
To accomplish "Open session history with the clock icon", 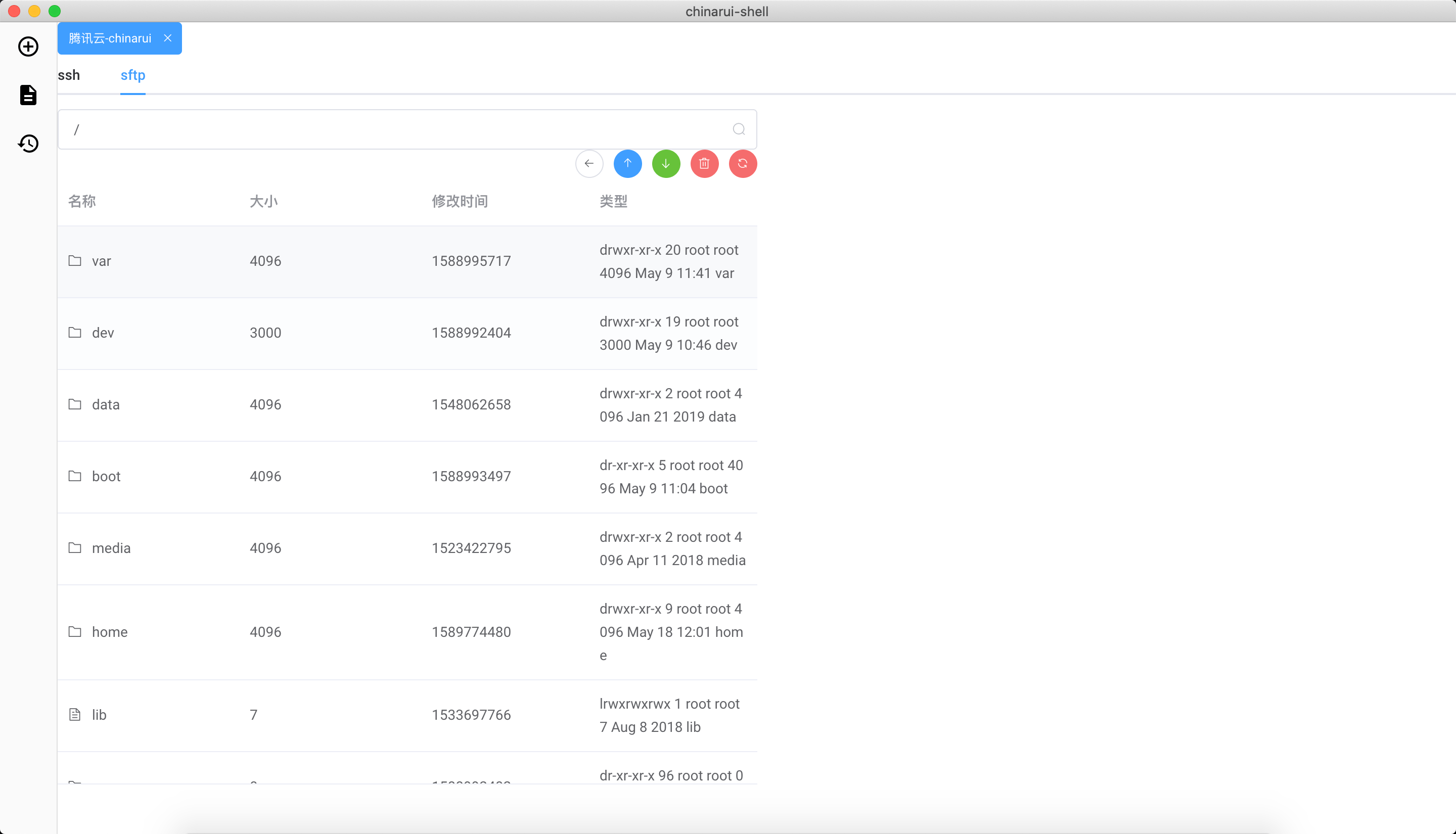I will pos(28,143).
